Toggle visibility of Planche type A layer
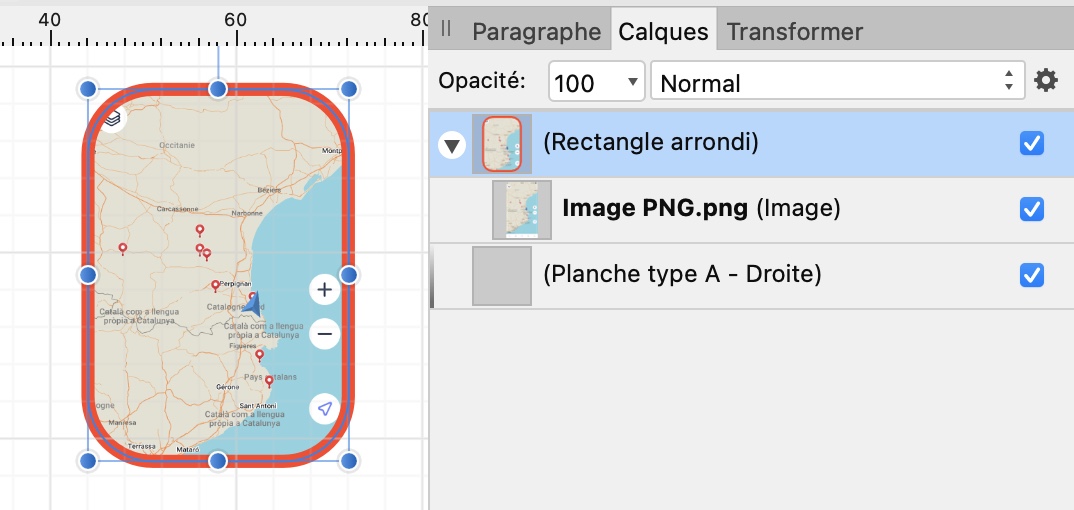The image size is (1074, 510). click(x=1032, y=275)
